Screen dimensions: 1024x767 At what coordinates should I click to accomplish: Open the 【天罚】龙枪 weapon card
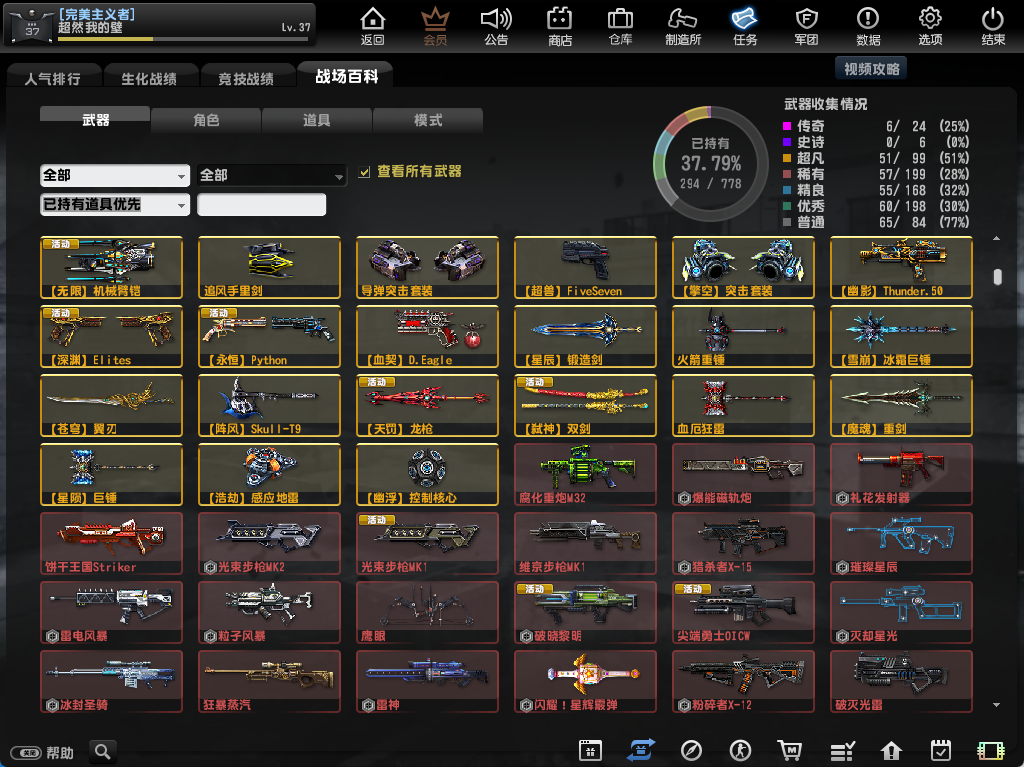click(x=427, y=405)
